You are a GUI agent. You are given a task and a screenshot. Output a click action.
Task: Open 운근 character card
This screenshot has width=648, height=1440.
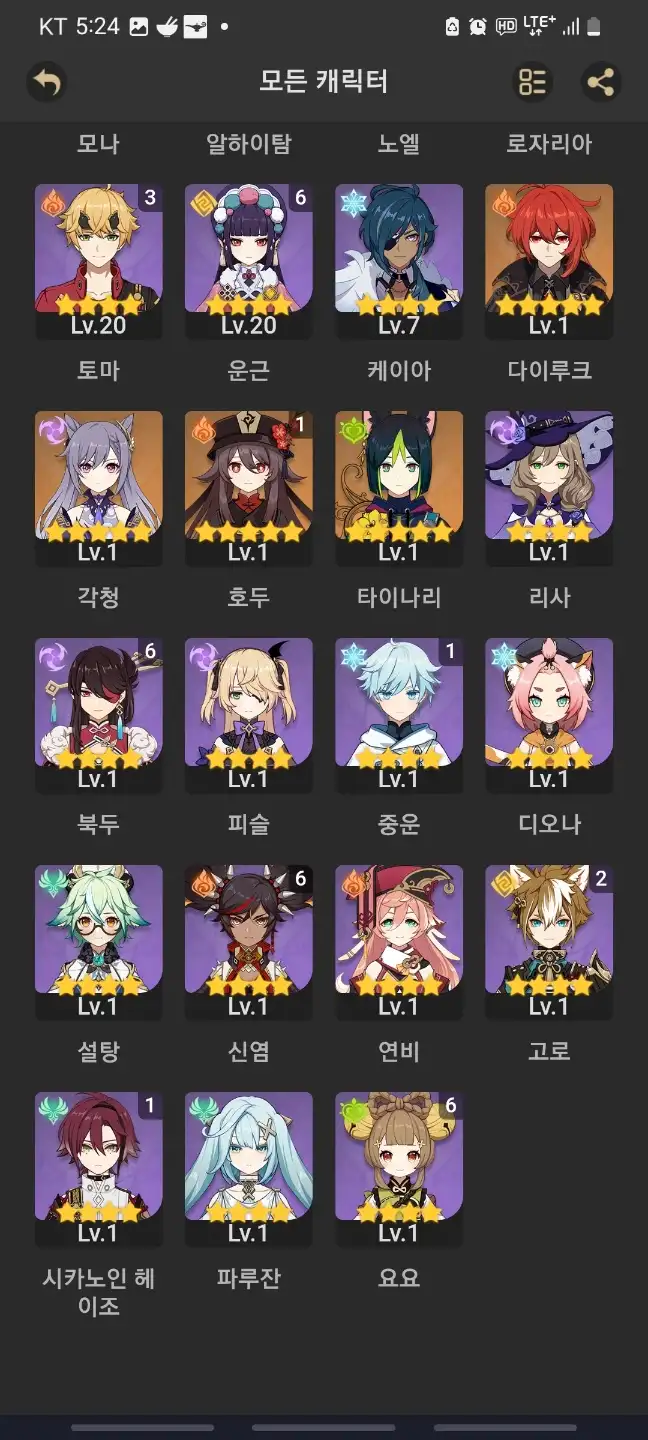point(248,262)
